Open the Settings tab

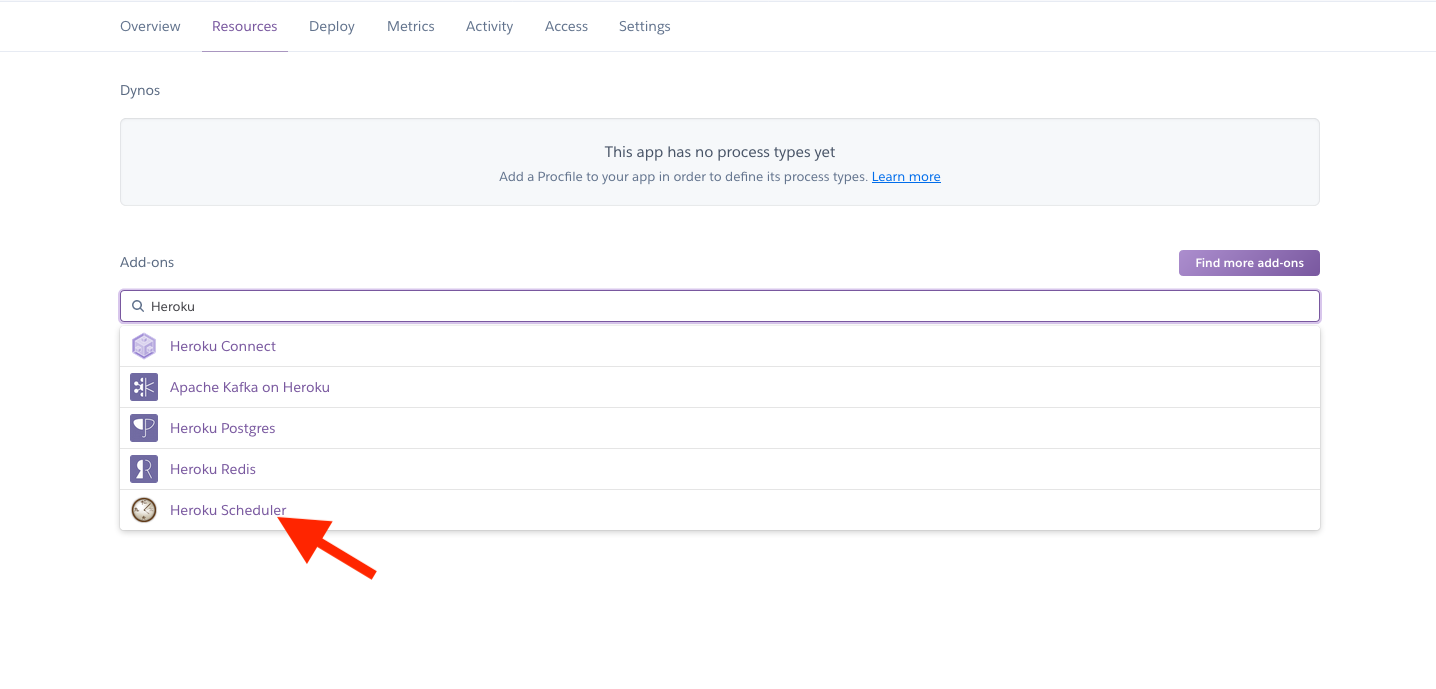pyautogui.click(x=645, y=26)
